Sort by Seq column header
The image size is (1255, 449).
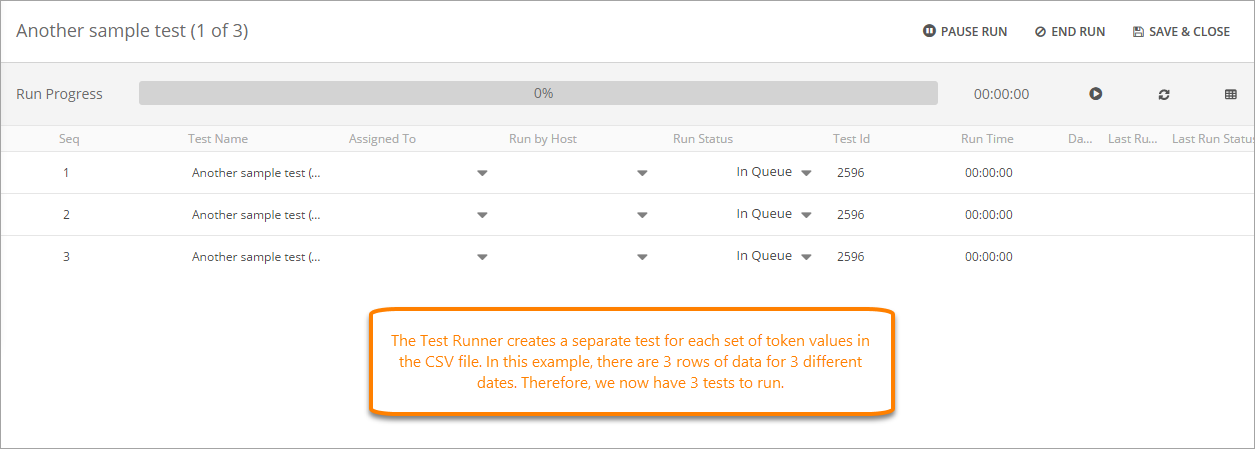click(69, 139)
